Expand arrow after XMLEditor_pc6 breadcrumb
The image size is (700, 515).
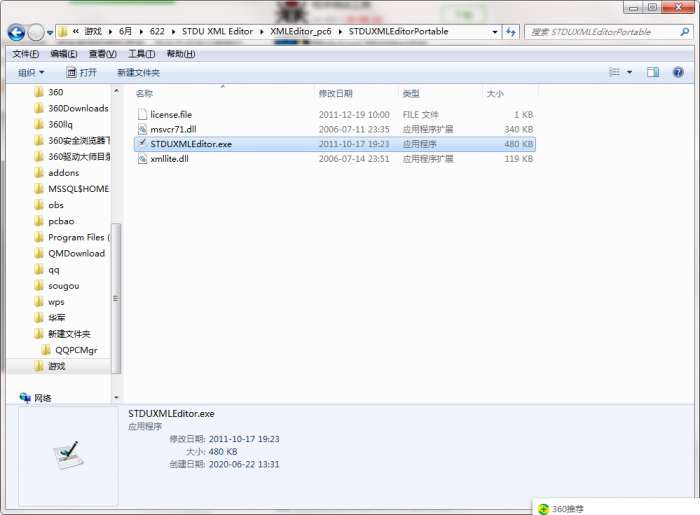coord(340,32)
